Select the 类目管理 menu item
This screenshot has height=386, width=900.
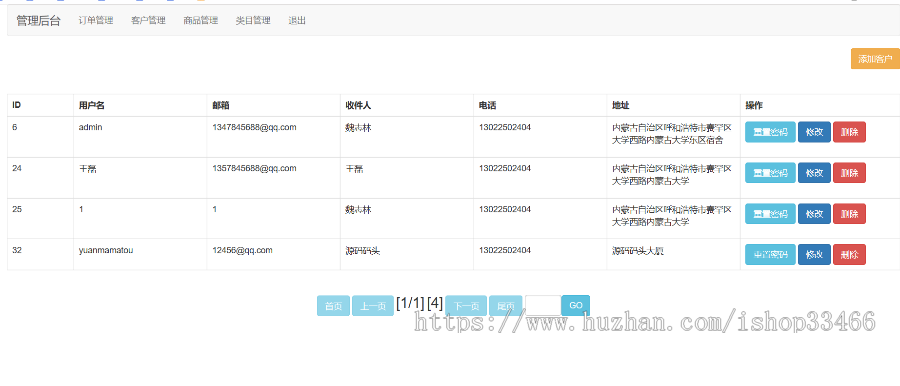(x=253, y=21)
